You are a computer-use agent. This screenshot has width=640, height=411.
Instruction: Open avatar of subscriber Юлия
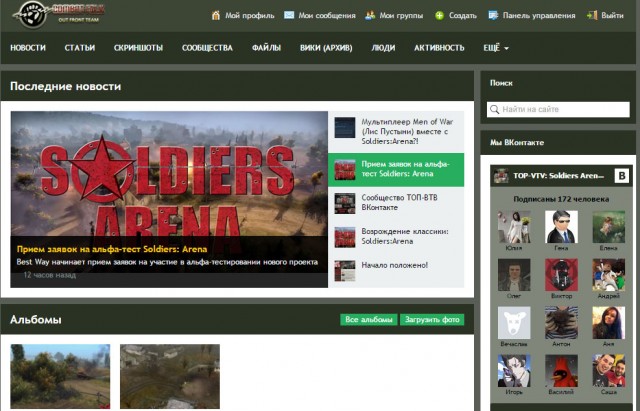pyautogui.click(x=514, y=227)
